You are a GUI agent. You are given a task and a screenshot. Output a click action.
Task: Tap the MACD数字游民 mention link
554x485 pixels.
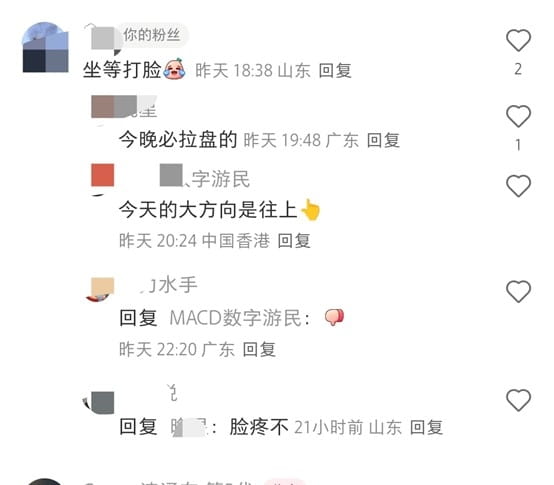point(240,318)
